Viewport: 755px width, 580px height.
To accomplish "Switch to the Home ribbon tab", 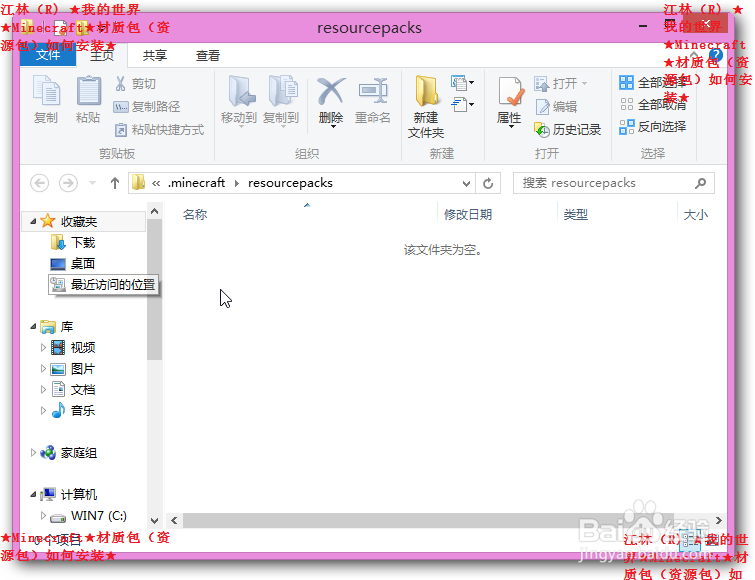I will (102, 55).
